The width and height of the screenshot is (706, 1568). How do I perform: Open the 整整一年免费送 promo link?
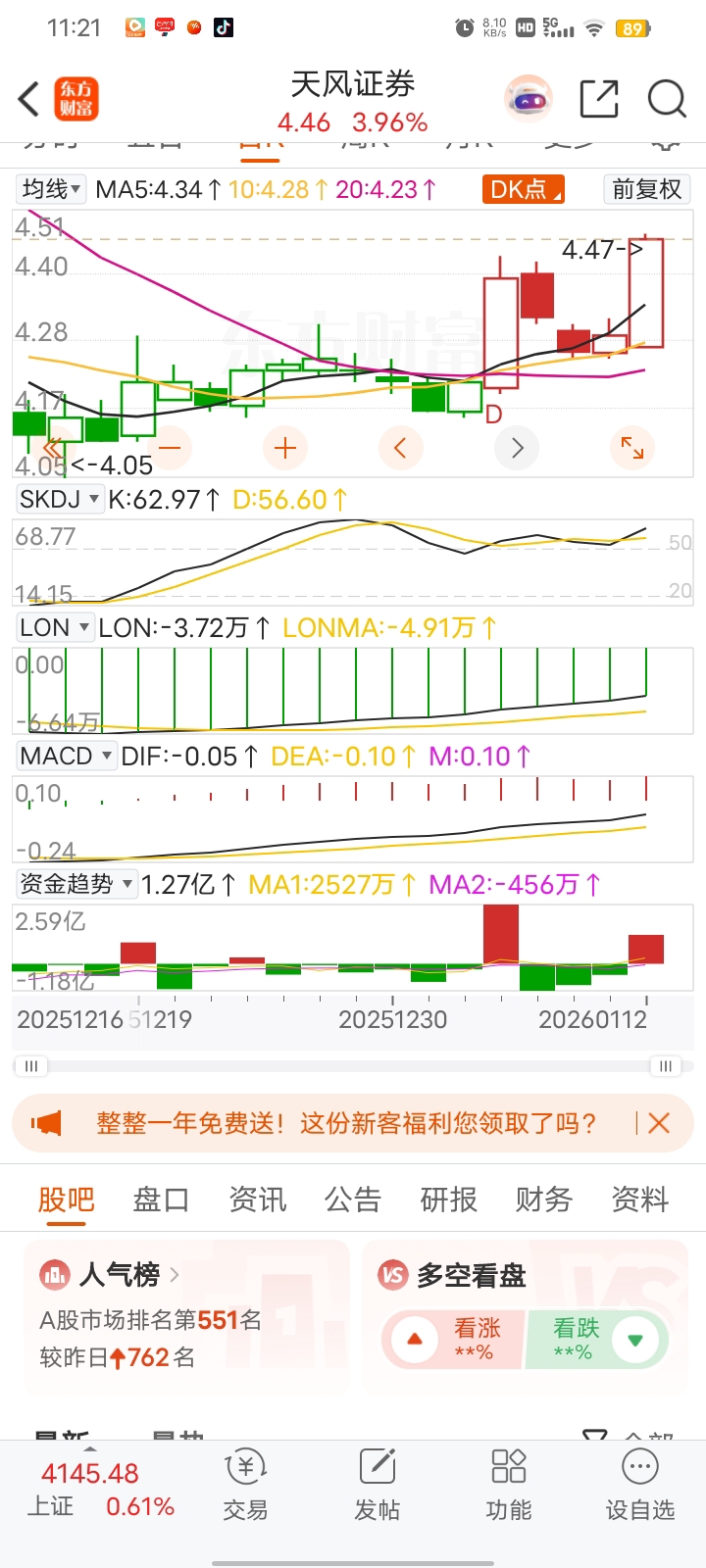(346, 1123)
